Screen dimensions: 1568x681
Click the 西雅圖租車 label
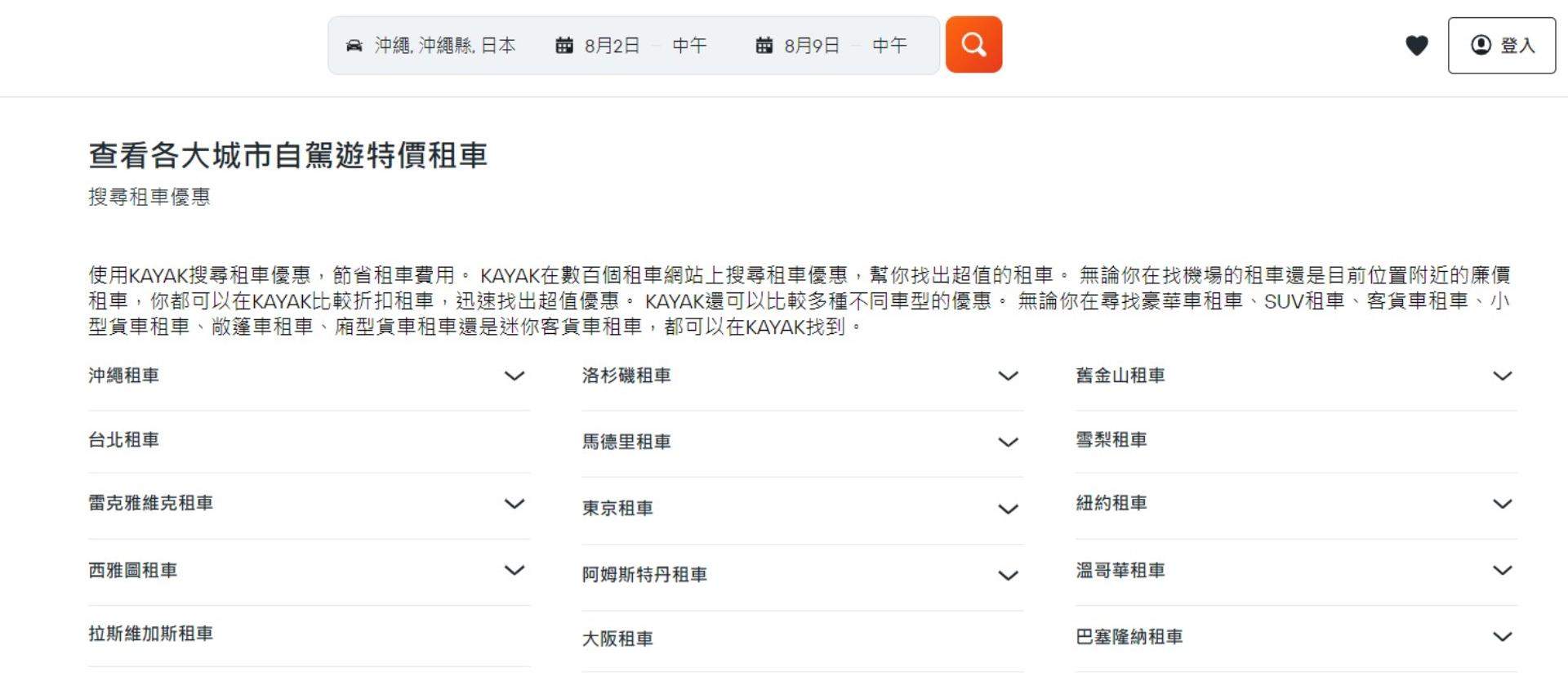pyautogui.click(x=133, y=570)
